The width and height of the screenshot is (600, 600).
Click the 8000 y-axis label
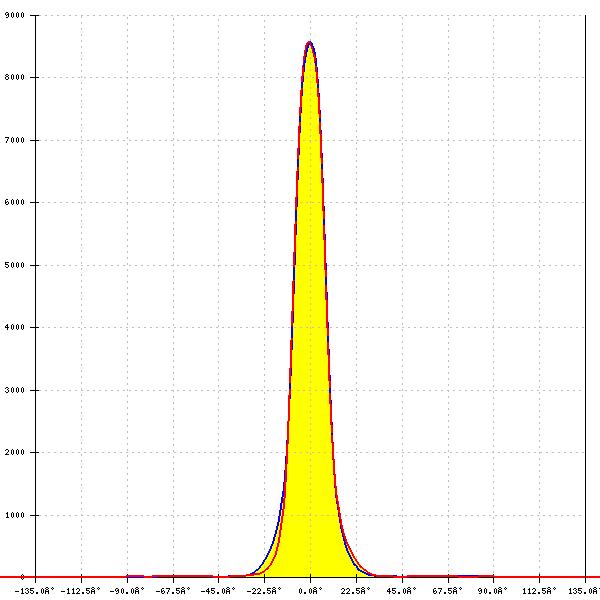point(15,77)
